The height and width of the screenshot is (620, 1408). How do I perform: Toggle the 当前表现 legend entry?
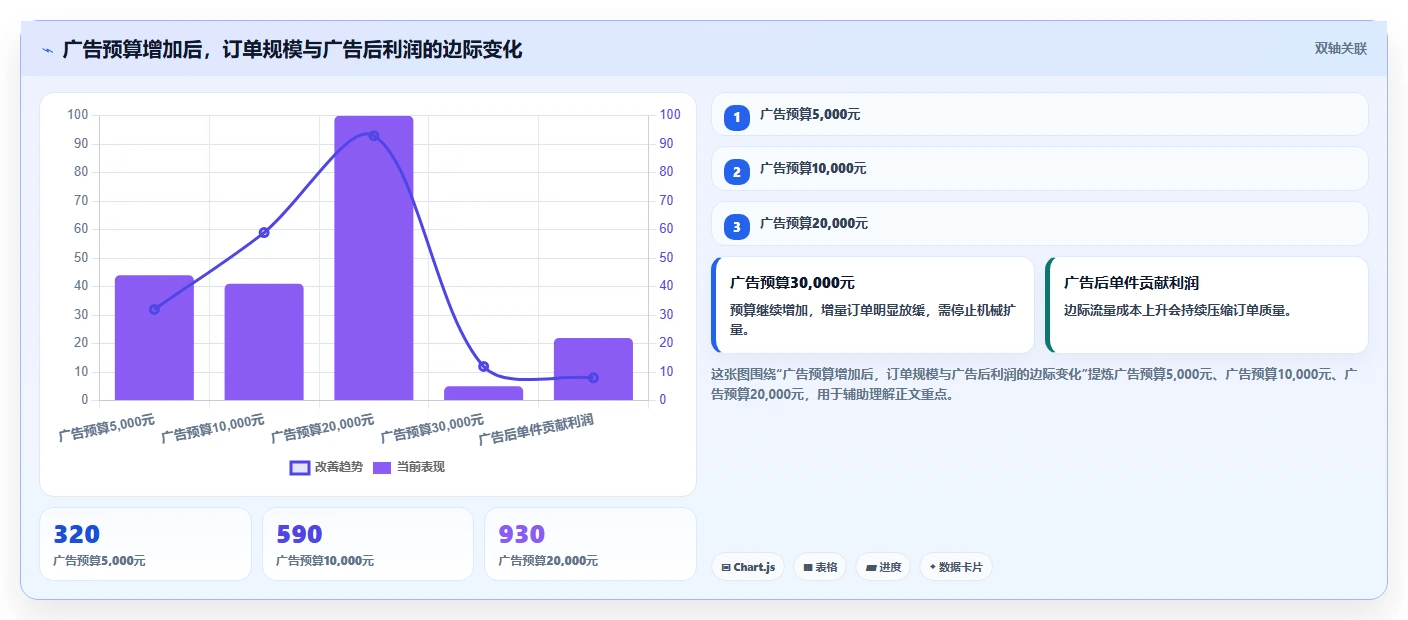click(x=409, y=467)
